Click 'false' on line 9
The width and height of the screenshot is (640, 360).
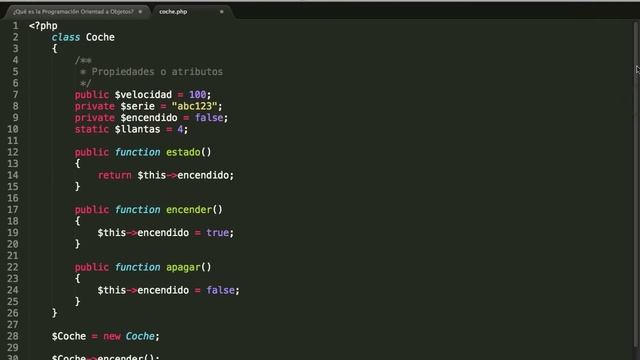(209, 118)
